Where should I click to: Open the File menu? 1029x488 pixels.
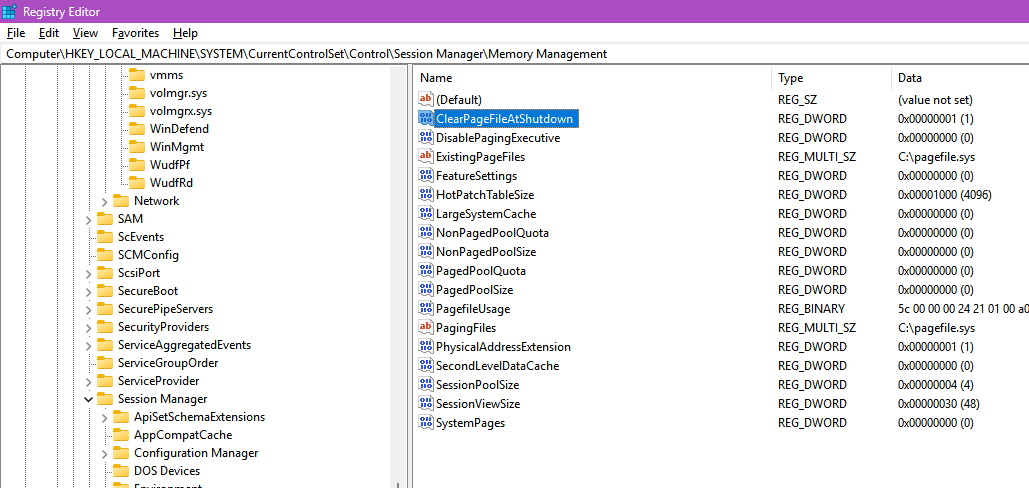pos(16,33)
